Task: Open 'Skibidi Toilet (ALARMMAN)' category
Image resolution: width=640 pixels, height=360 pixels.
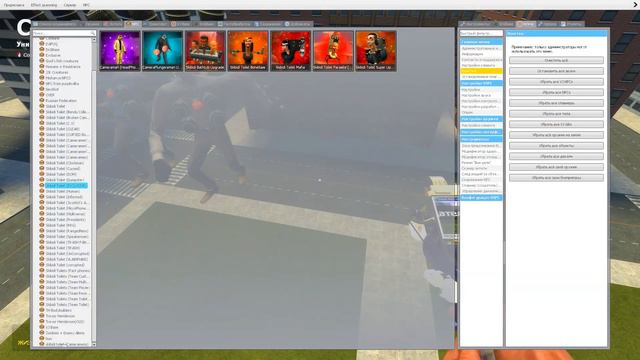Action: pyautogui.click(x=66, y=259)
